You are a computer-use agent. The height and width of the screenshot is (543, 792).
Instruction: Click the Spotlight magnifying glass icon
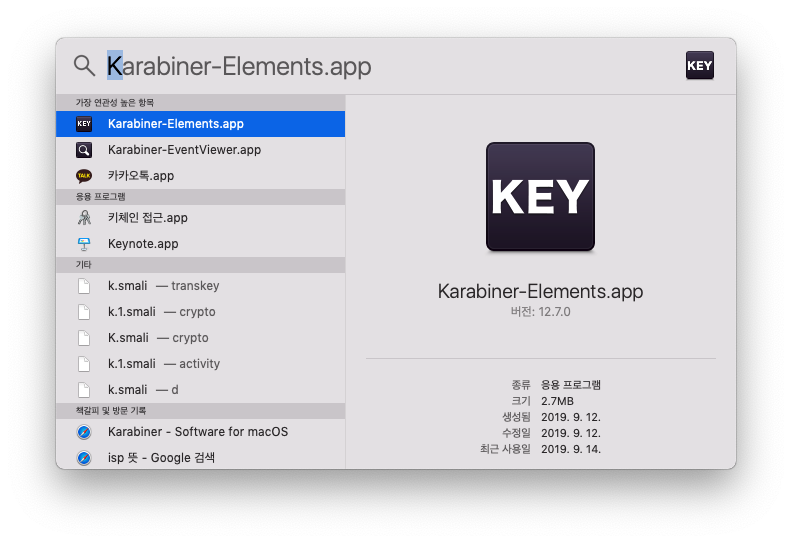tap(84, 66)
